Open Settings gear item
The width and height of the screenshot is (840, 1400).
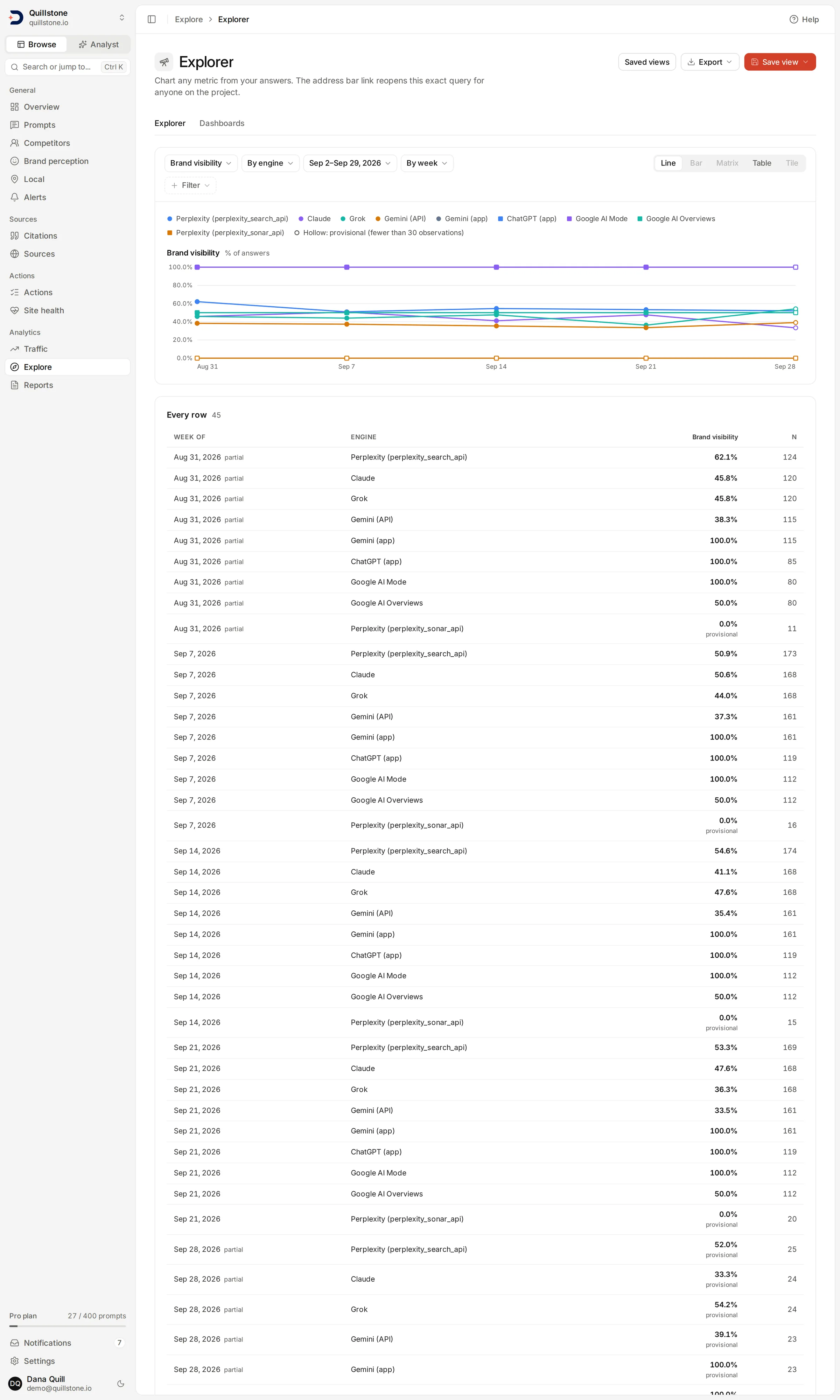click(x=67, y=1361)
